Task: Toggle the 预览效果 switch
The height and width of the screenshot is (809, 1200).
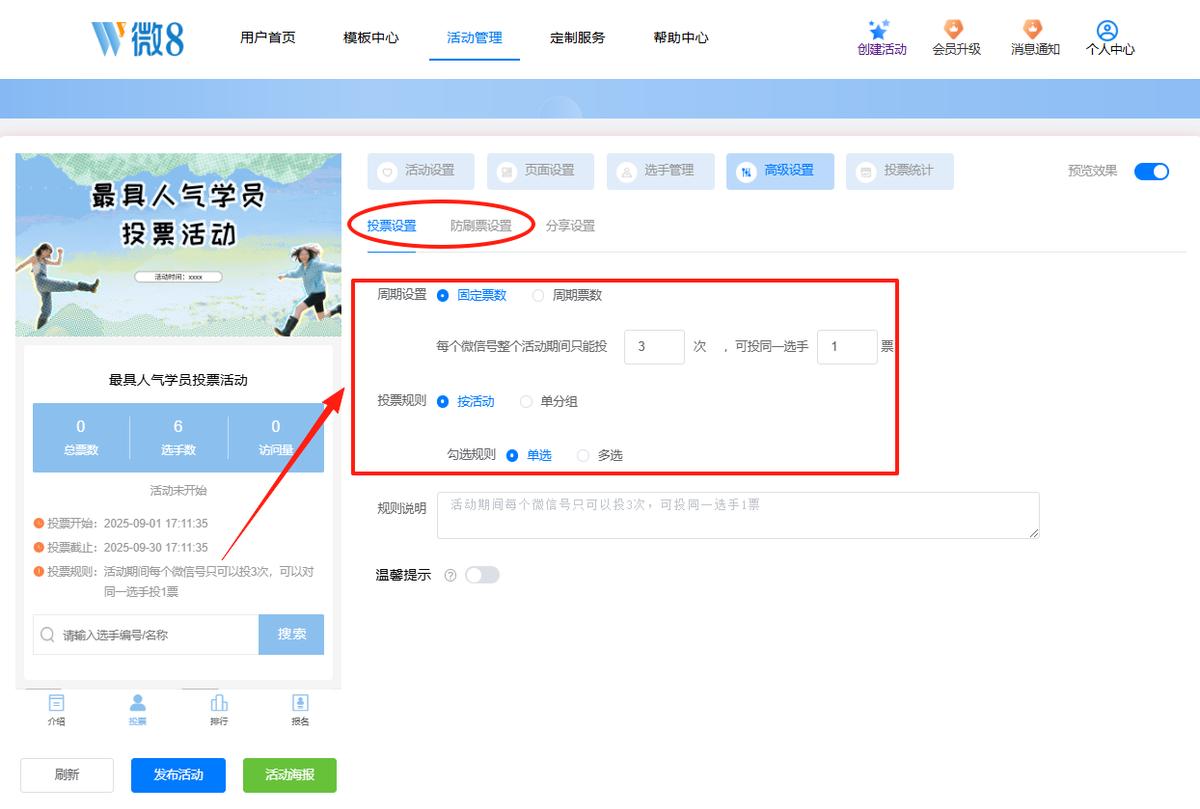Action: coord(1151,171)
